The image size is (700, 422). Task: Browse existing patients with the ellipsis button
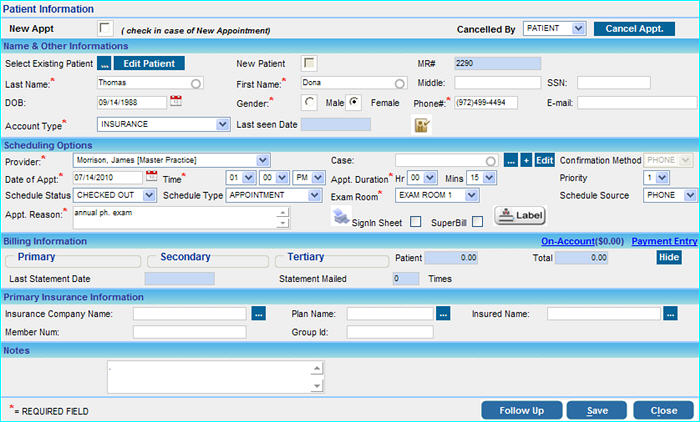[104, 63]
